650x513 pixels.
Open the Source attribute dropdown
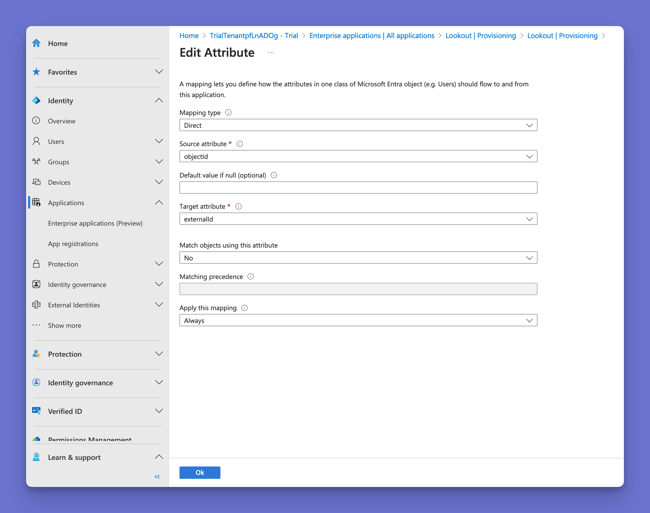[x=358, y=156]
